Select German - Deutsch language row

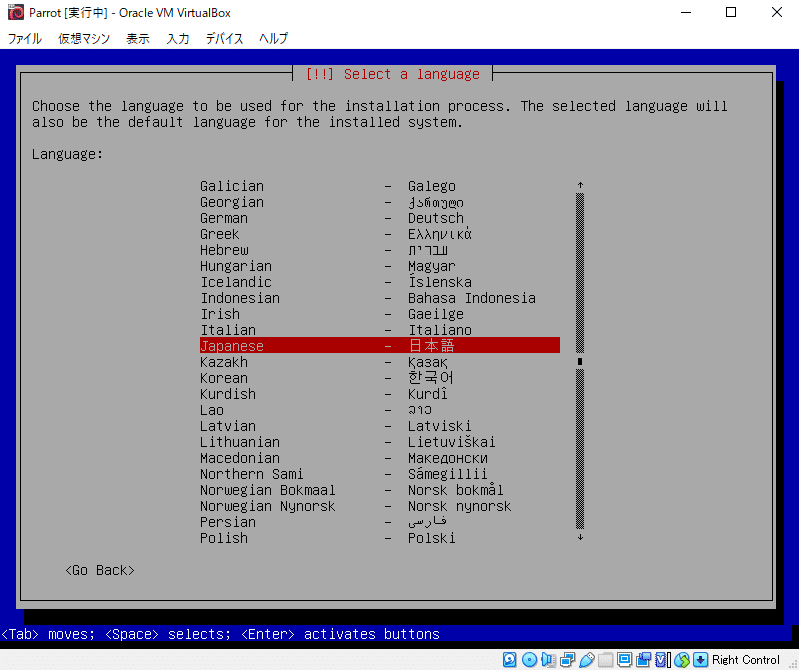click(x=380, y=218)
